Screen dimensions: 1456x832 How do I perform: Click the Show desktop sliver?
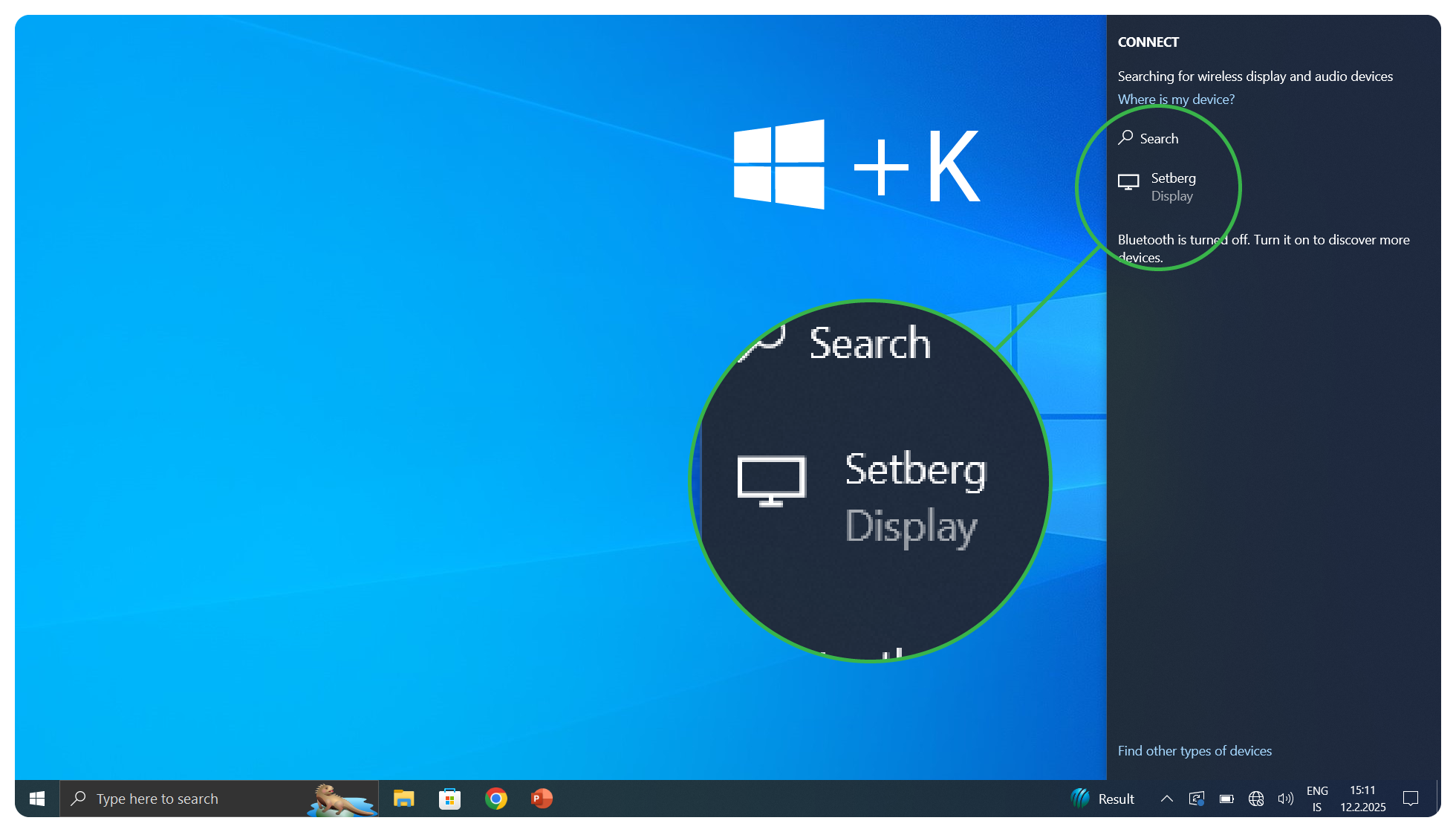pos(1438,799)
